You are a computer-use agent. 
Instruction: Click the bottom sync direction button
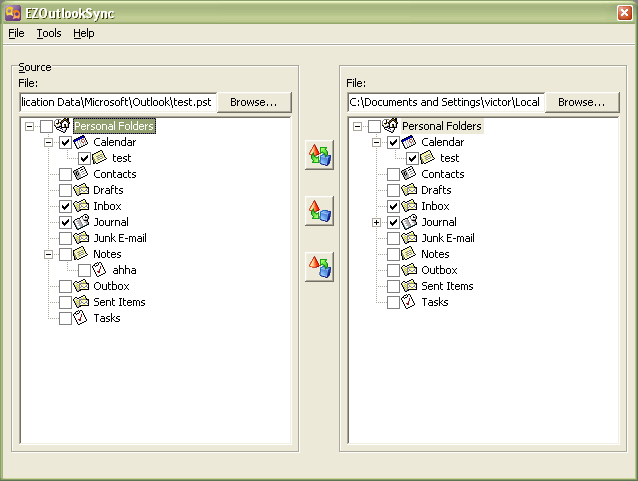click(x=319, y=267)
